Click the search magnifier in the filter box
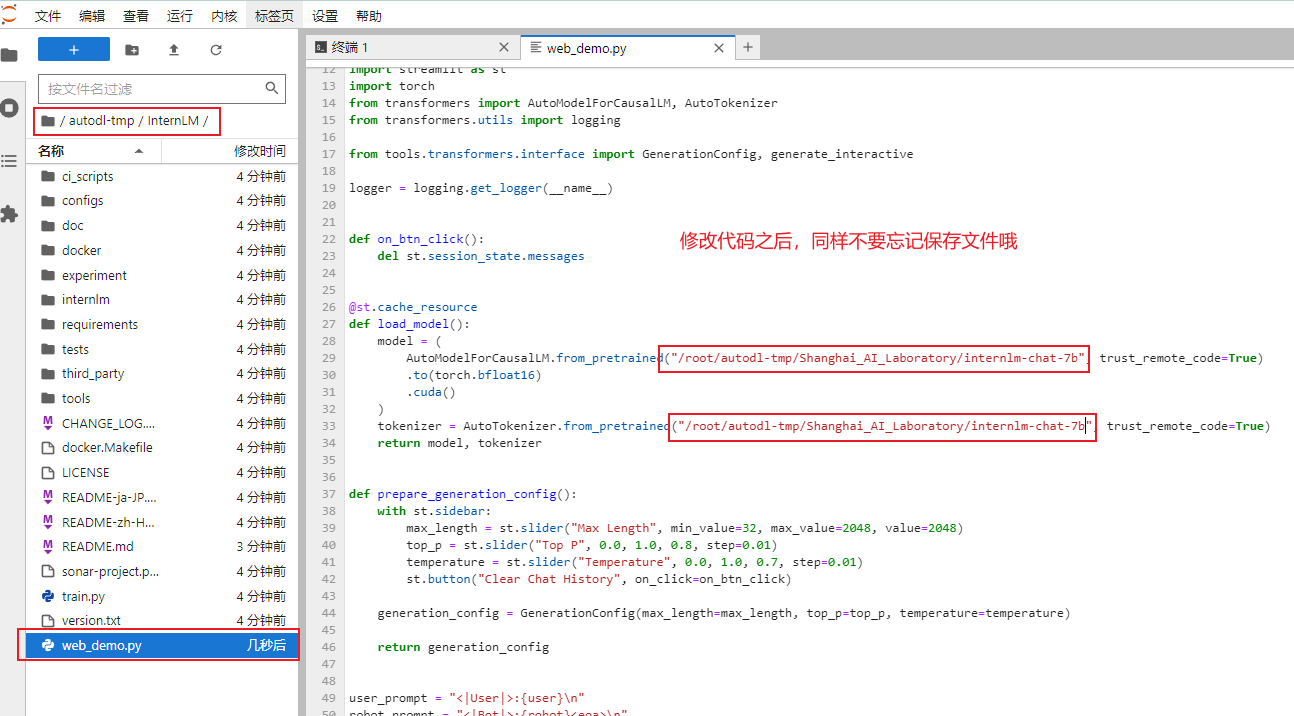The width and height of the screenshot is (1294, 716). [x=271, y=88]
